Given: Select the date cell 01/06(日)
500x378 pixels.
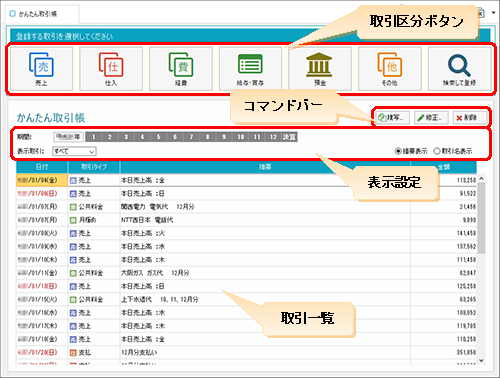Looking at the screenshot, I should 42,194.
